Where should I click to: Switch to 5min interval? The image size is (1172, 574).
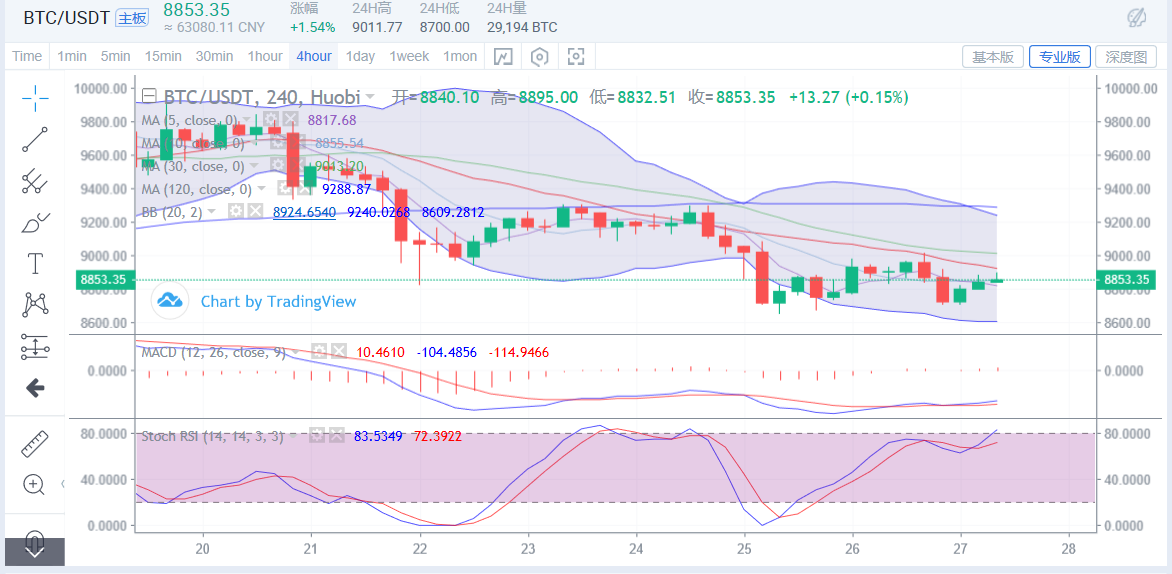tap(115, 56)
